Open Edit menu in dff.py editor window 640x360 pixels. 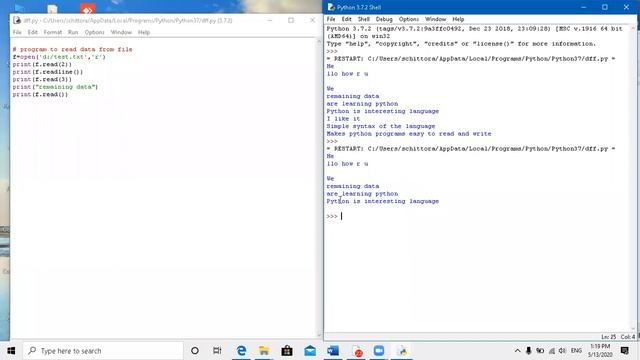[33, 32]
